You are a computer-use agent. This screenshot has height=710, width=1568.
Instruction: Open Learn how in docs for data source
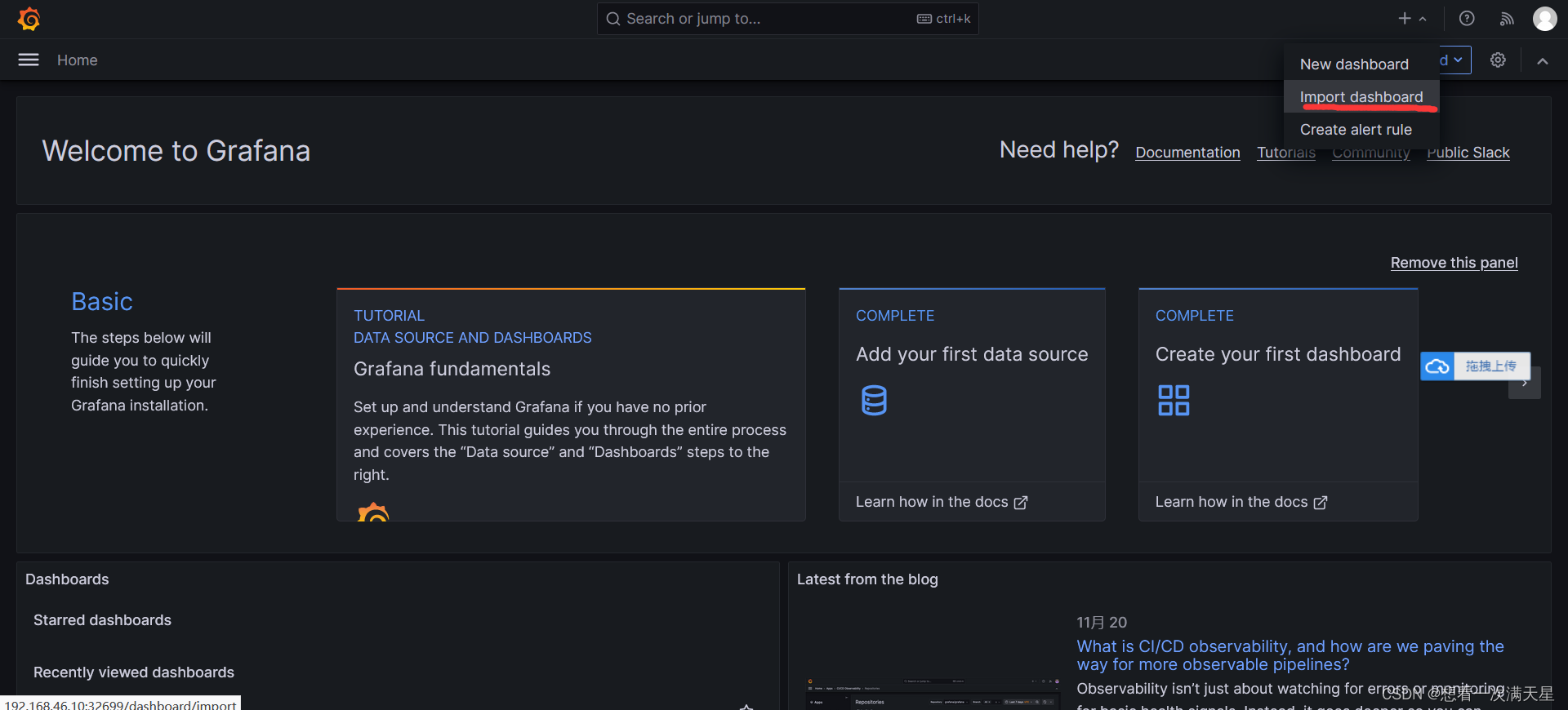pos(942,502)
